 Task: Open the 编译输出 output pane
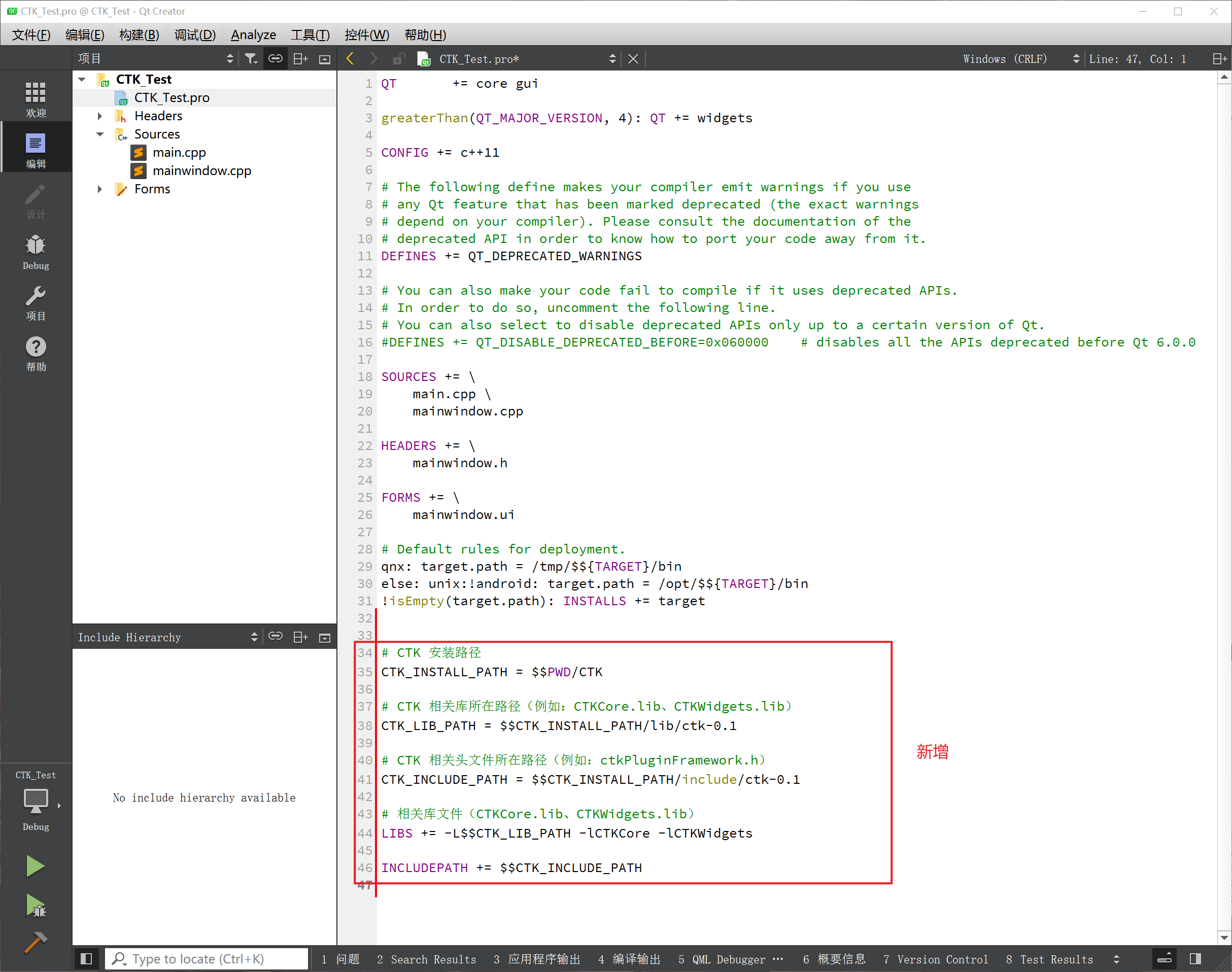pyautogui.click(x=629, y=959)
